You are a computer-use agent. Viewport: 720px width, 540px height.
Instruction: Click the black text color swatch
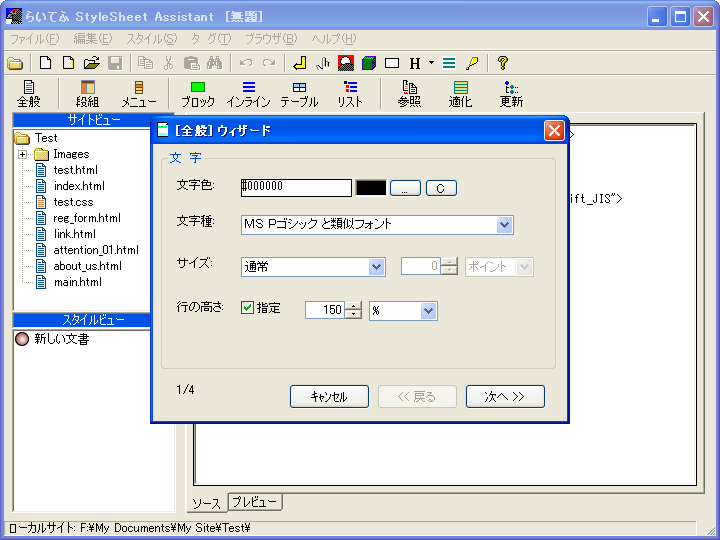coord(371,188)
